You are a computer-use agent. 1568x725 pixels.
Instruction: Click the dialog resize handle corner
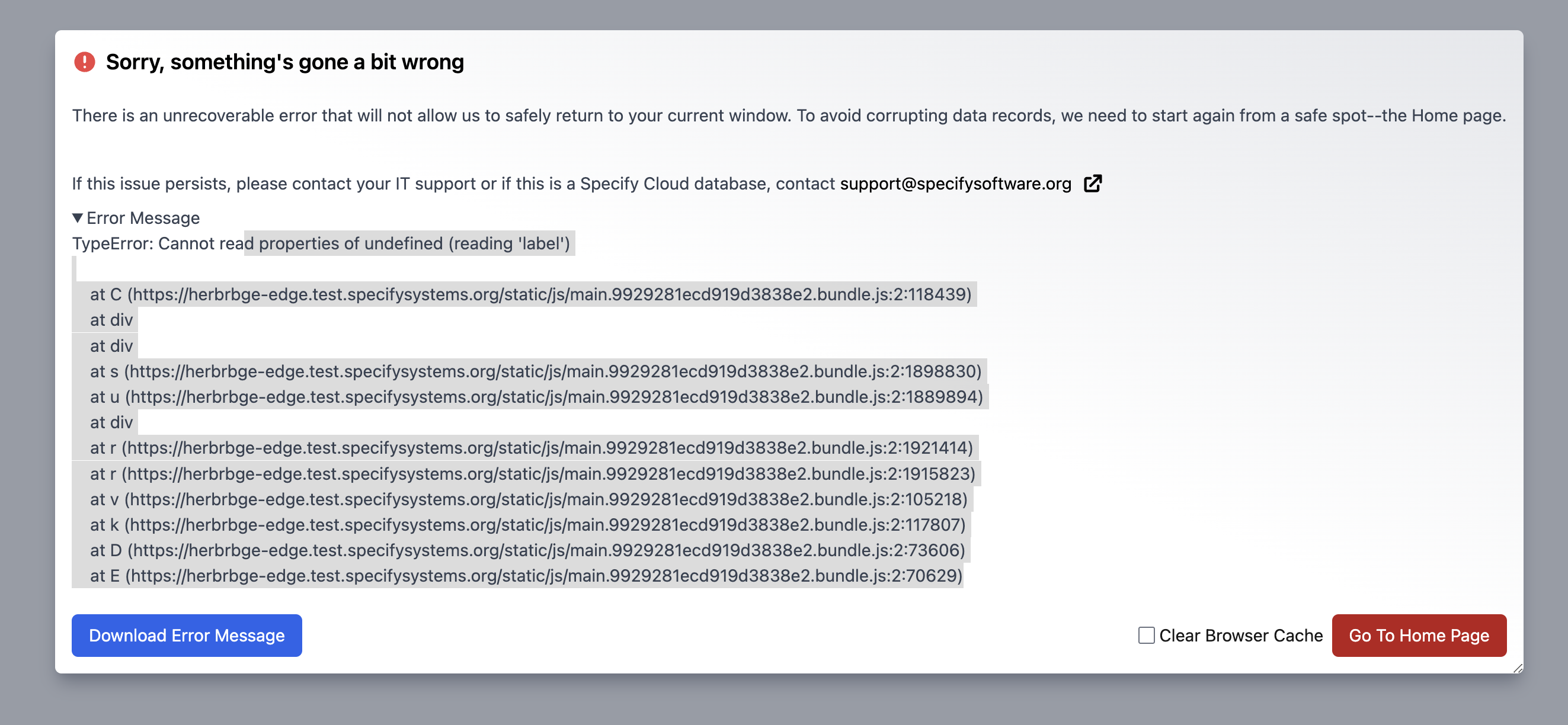click(x=1518, y=668)
